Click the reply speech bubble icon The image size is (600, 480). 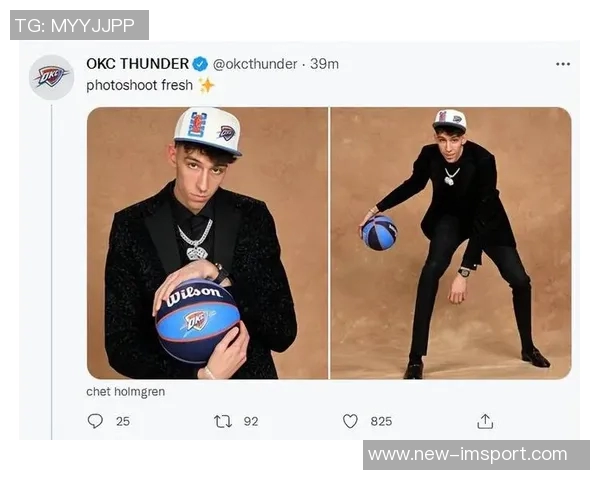point(95,421)
